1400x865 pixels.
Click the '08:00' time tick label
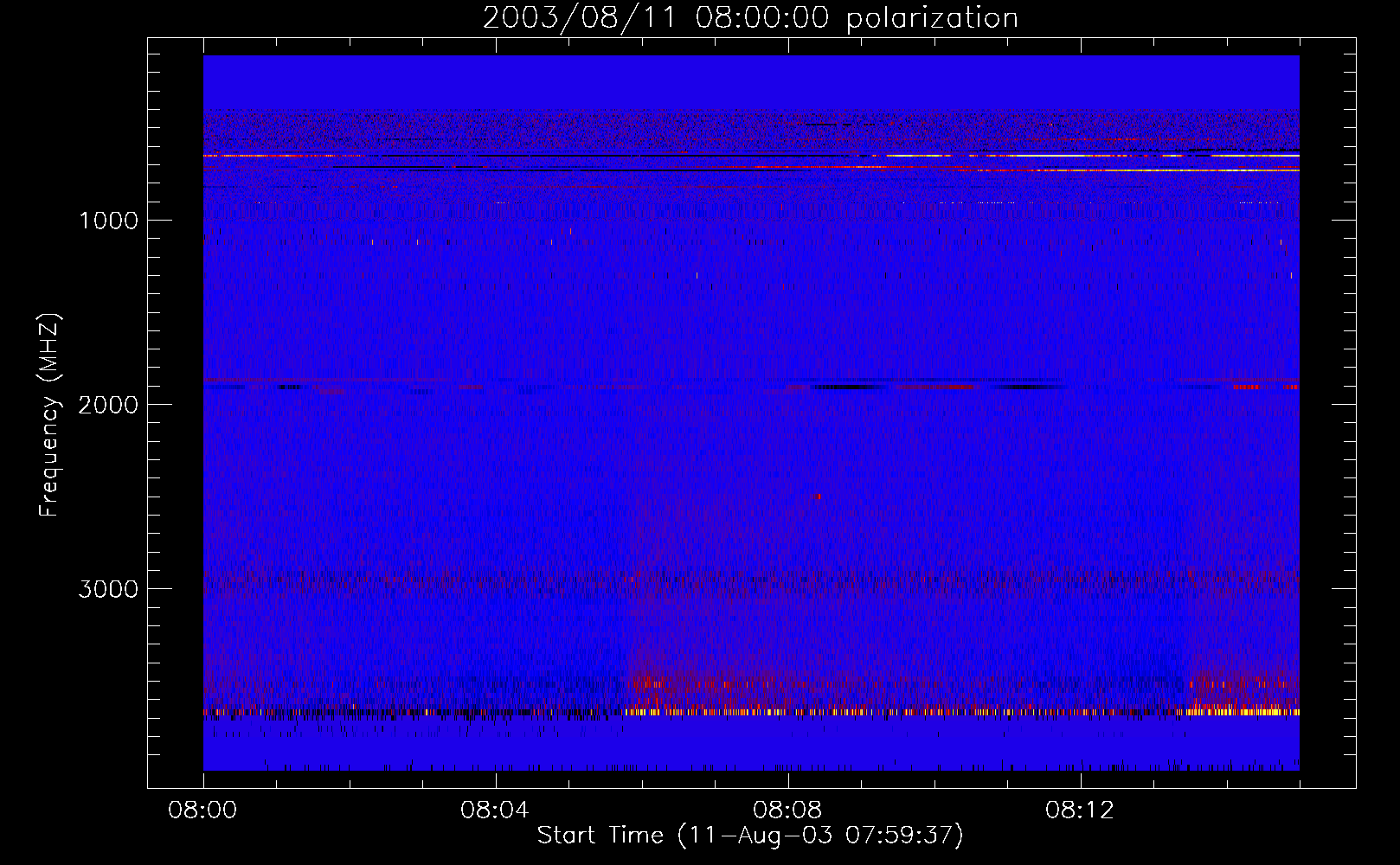coord(202,811)
